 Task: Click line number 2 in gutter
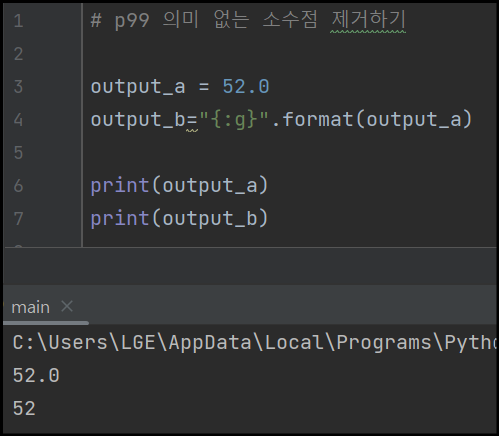pos(19,54)
